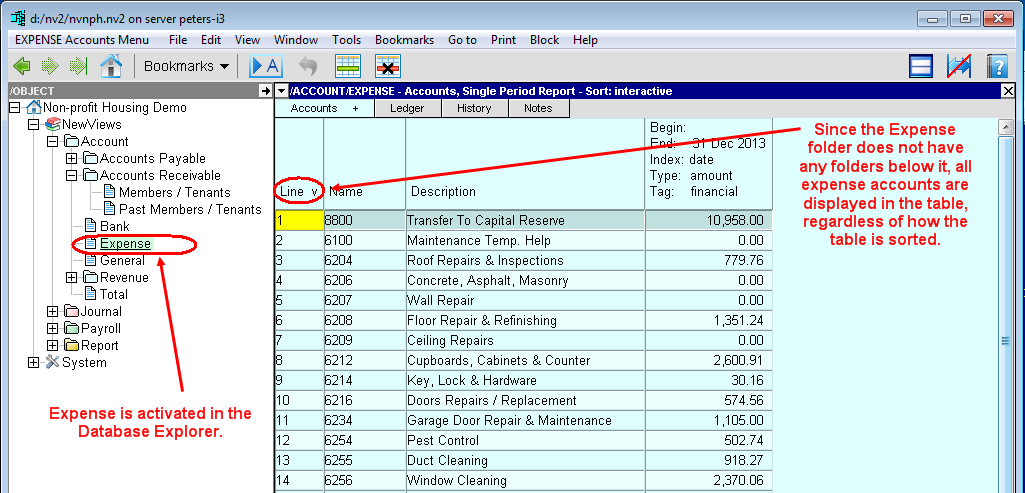Click the blue window layout icon
The image size is (1025, 493).
[921, 66]
